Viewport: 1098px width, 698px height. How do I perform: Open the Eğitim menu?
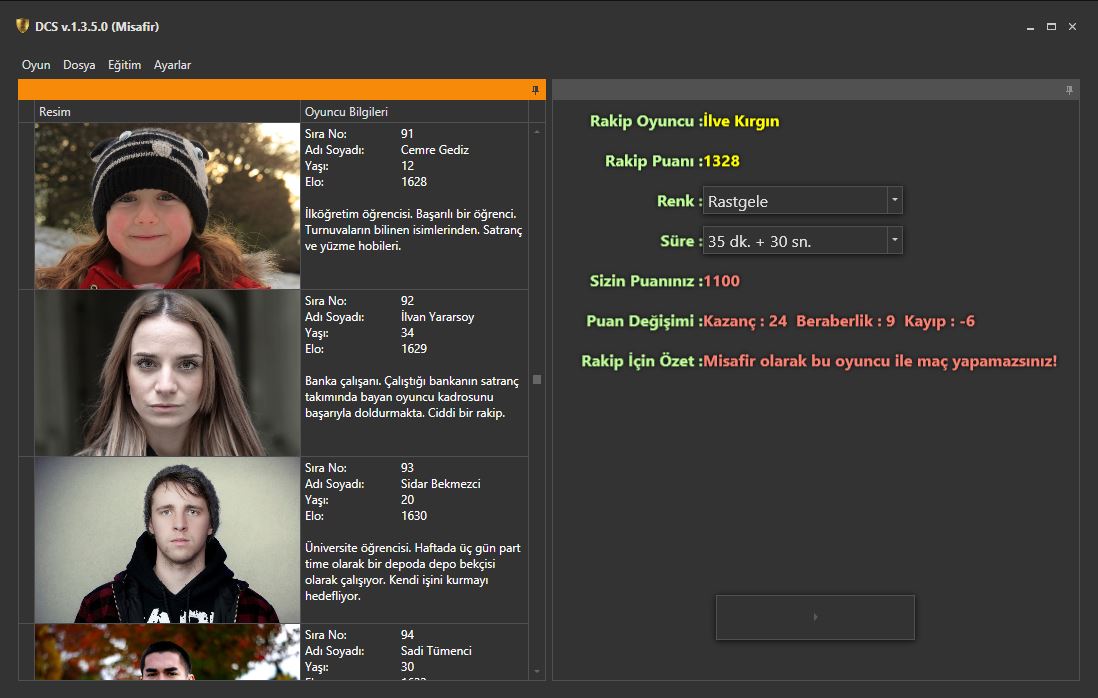pyautogui.click(x=125, y=65)
